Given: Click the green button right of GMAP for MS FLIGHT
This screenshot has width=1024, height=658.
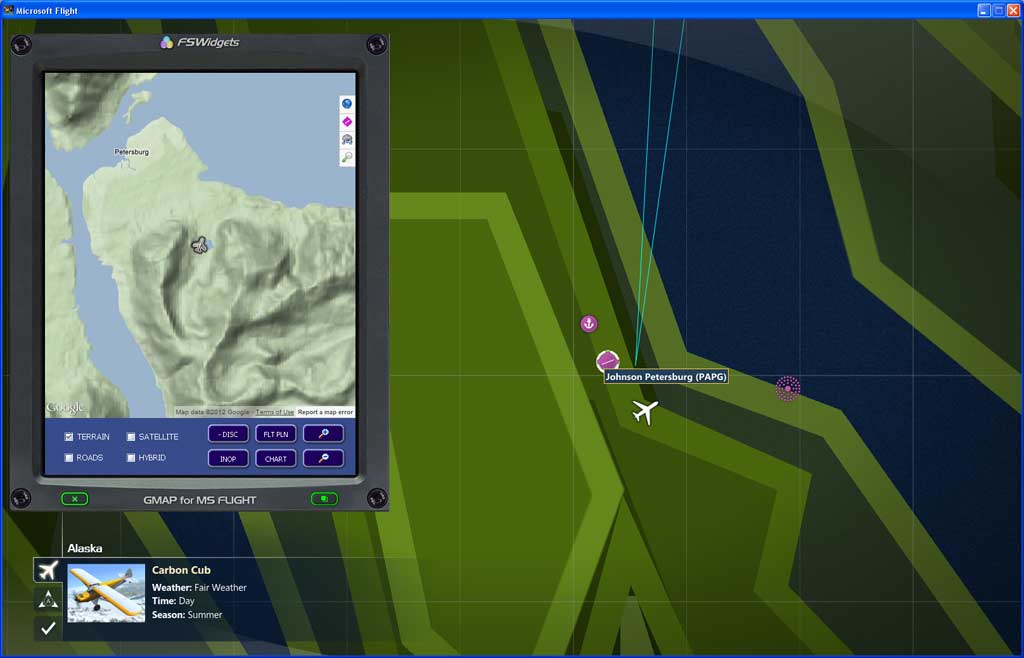Looking at the screenshot, I should [324, 499].
